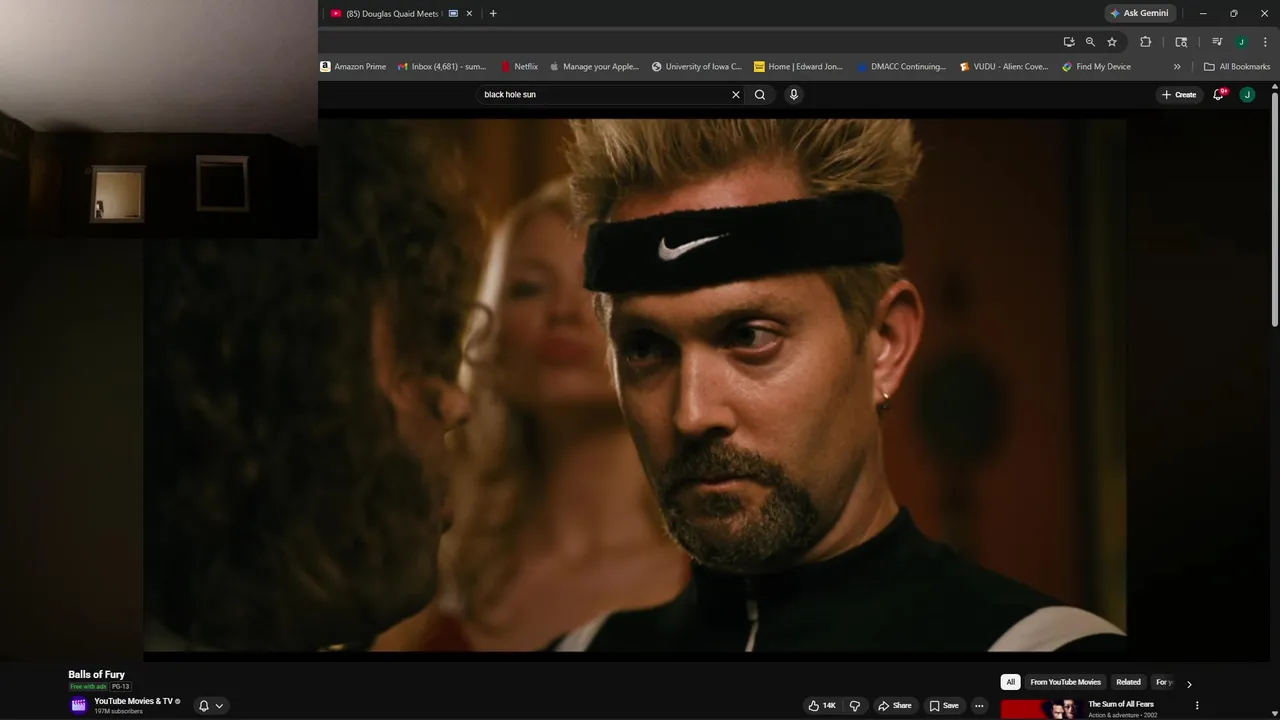
Task: Open Netflix bookmark
Action: click(x=519, y=67)
